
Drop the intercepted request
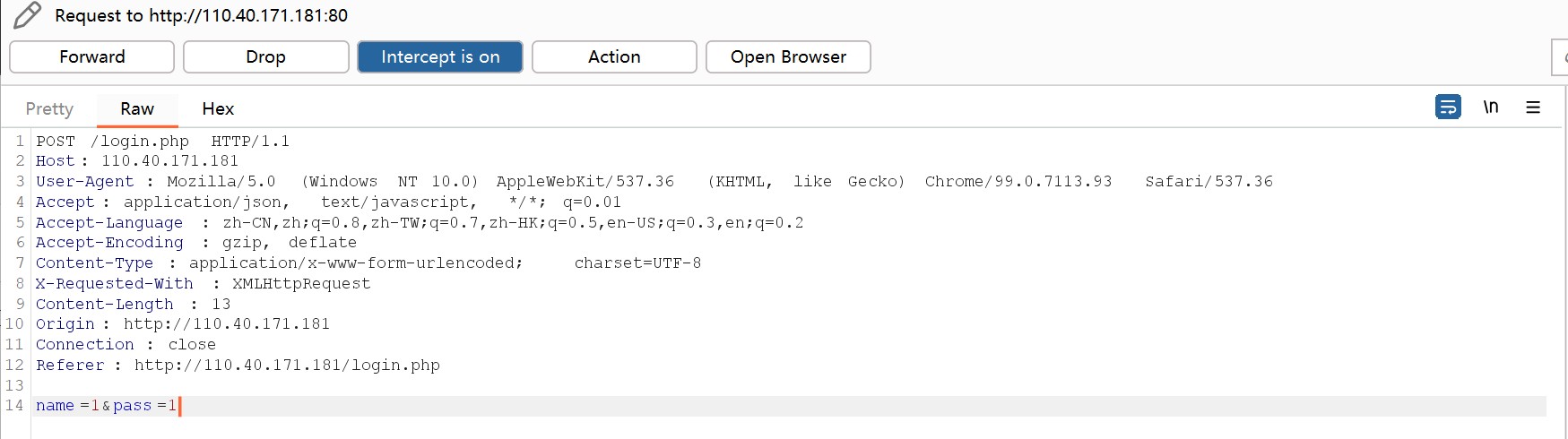[x=265, y=56]
